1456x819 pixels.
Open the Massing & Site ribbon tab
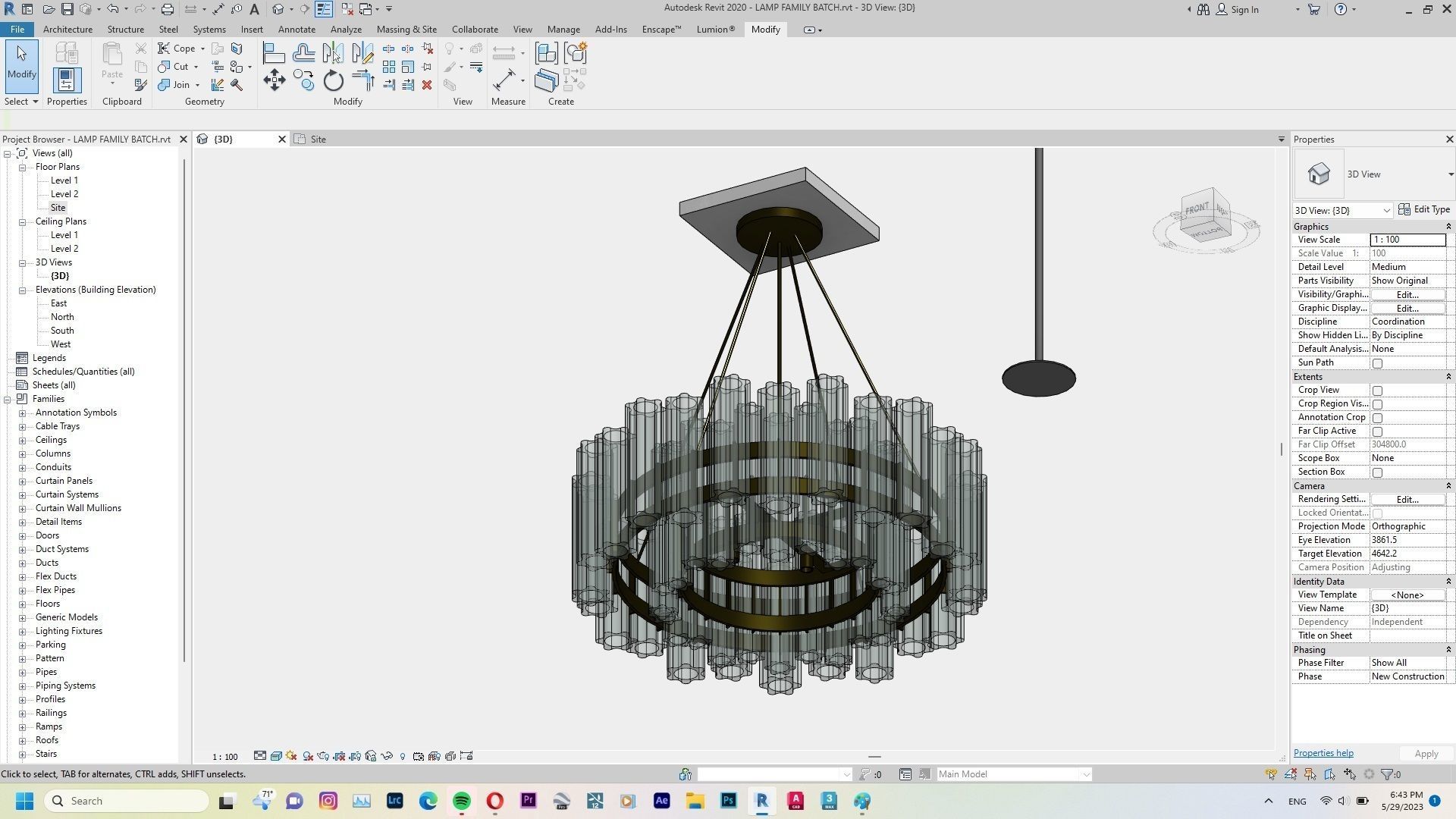pos(406,30)
